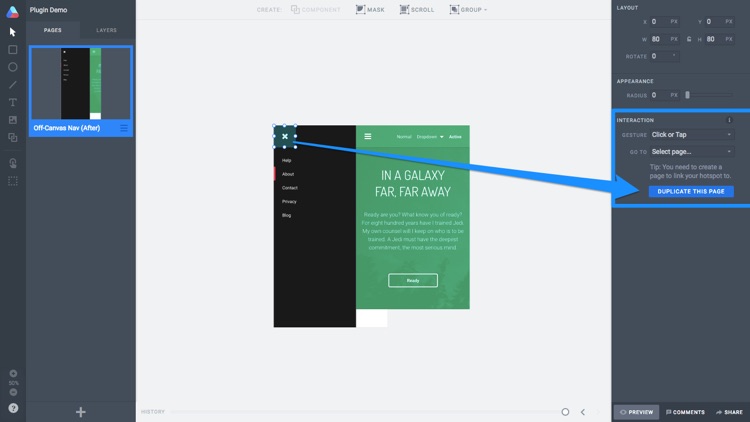Click the Preview button
The image size is (750, 422).
pyautogui.click(x=636, y=412)
